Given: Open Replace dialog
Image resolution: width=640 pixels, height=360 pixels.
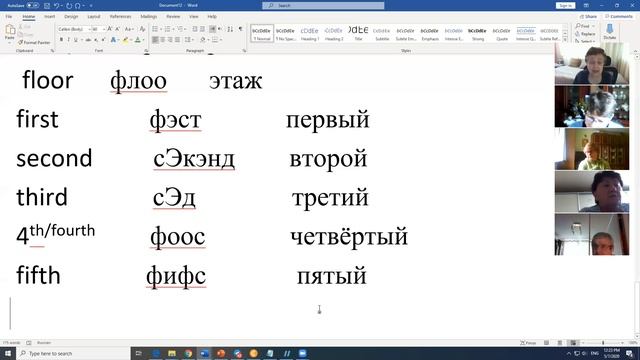Looking at the screenshot, I should click(x=585, y=34).
